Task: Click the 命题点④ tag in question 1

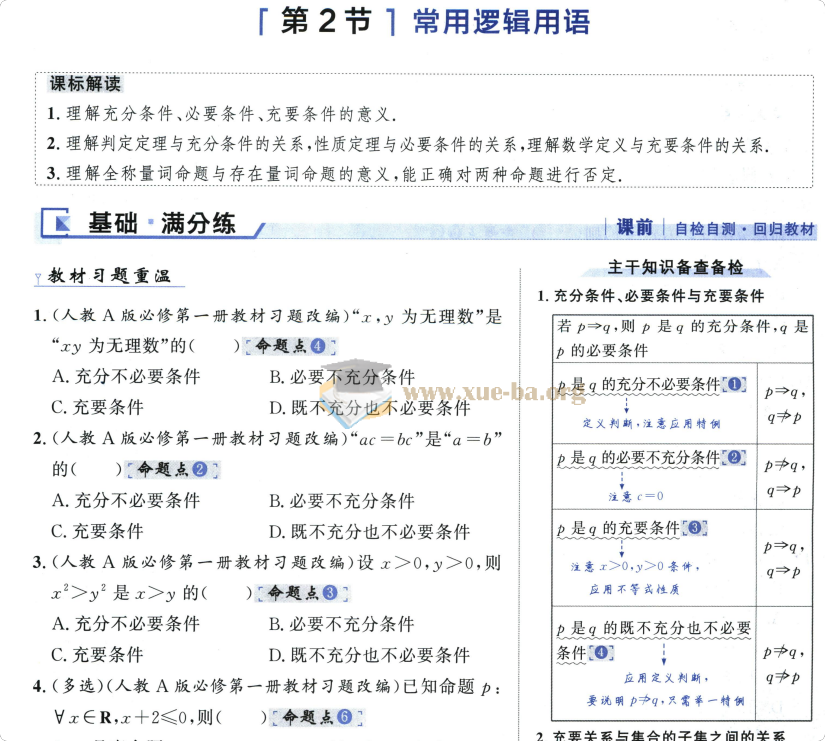Action: coord(289,346)
